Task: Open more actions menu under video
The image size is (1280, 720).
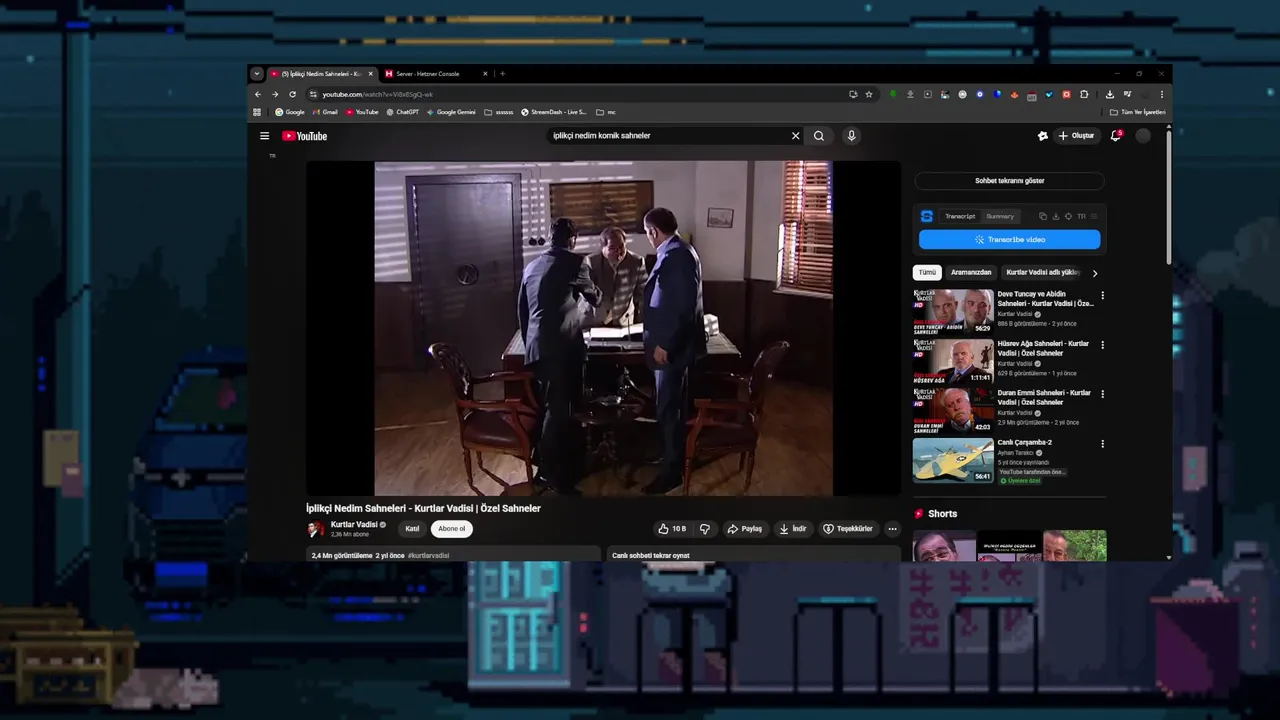Action: 892,529
